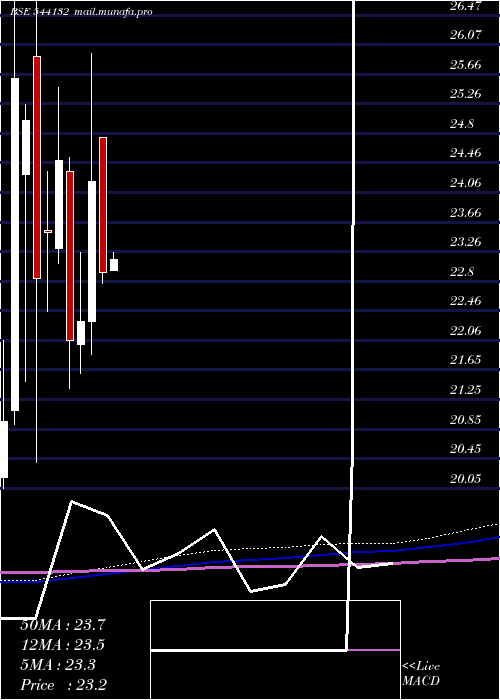The width and height of the screenshot is (500, 700).
Task: Click the 22.06 price axis label
Action: 466,330
